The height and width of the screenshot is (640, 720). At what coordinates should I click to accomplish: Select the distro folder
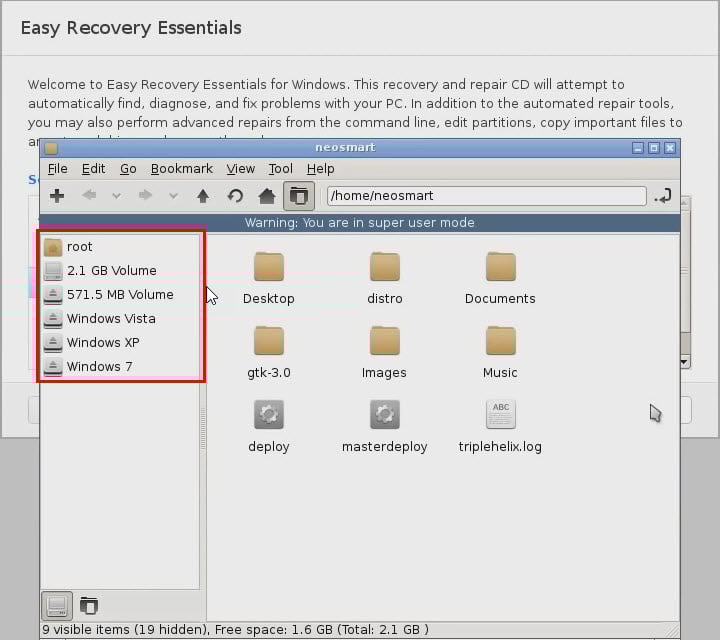click(385, 278)
